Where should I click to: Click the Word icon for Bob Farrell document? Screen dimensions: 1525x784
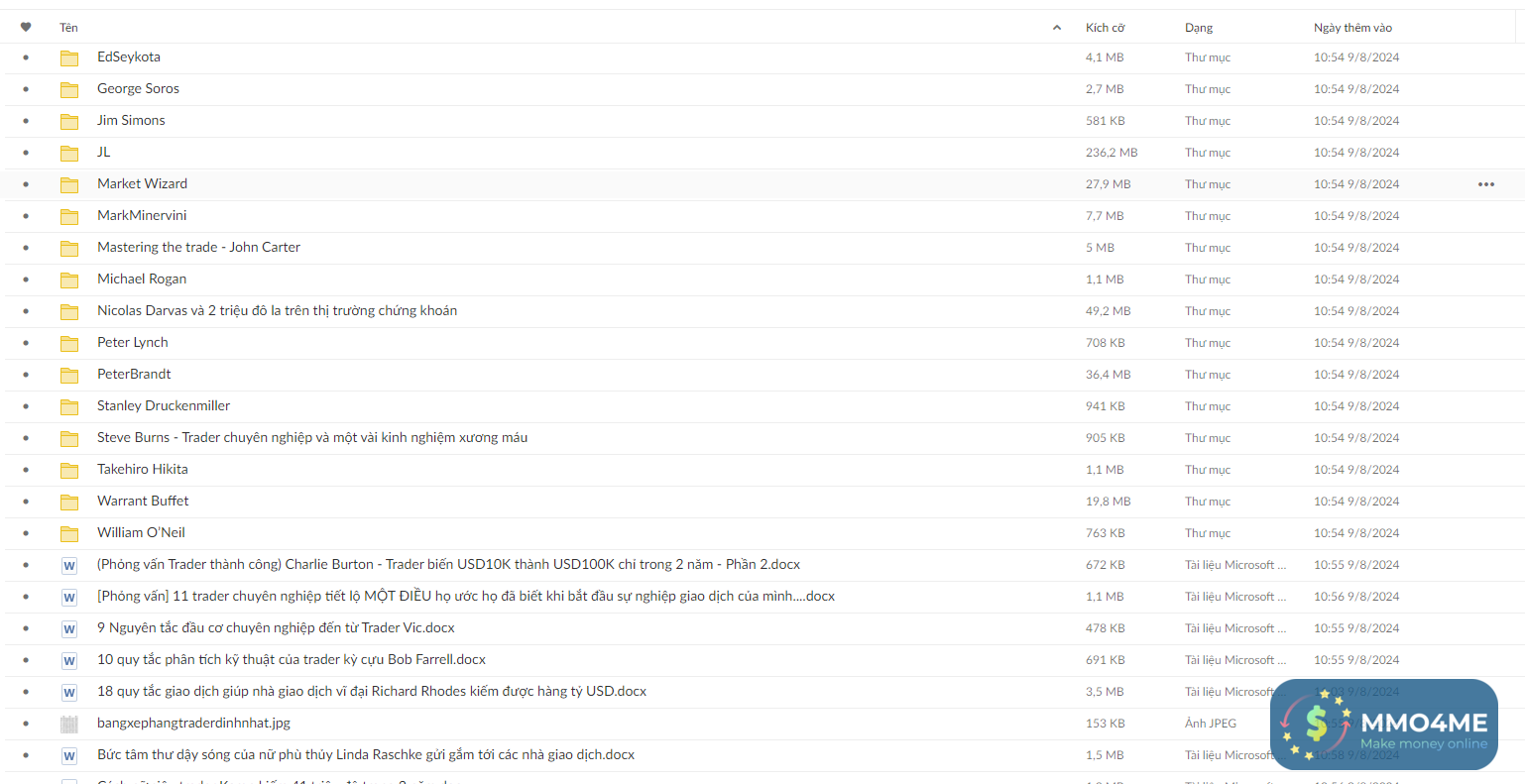(69, 661)
